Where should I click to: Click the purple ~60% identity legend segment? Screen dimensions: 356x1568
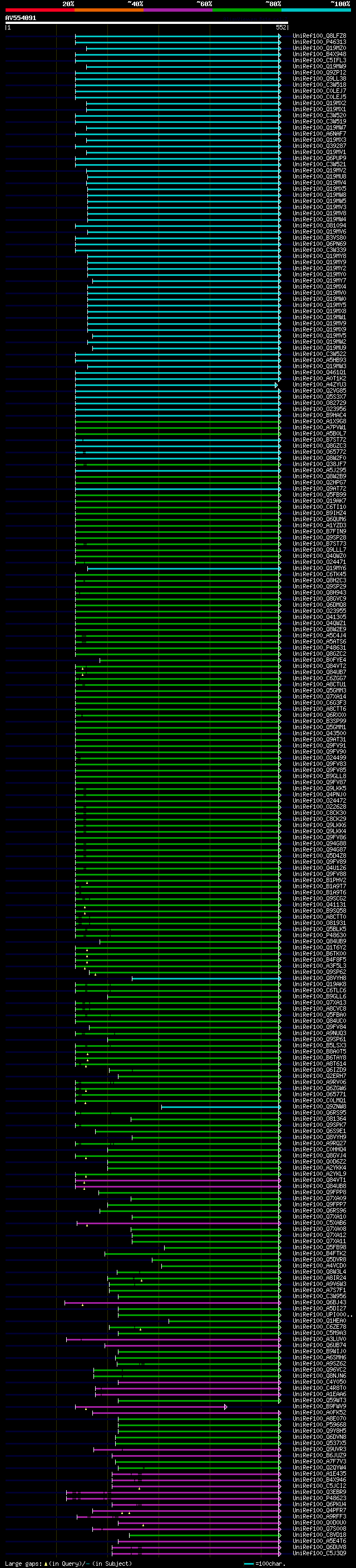tap(177, 11)
